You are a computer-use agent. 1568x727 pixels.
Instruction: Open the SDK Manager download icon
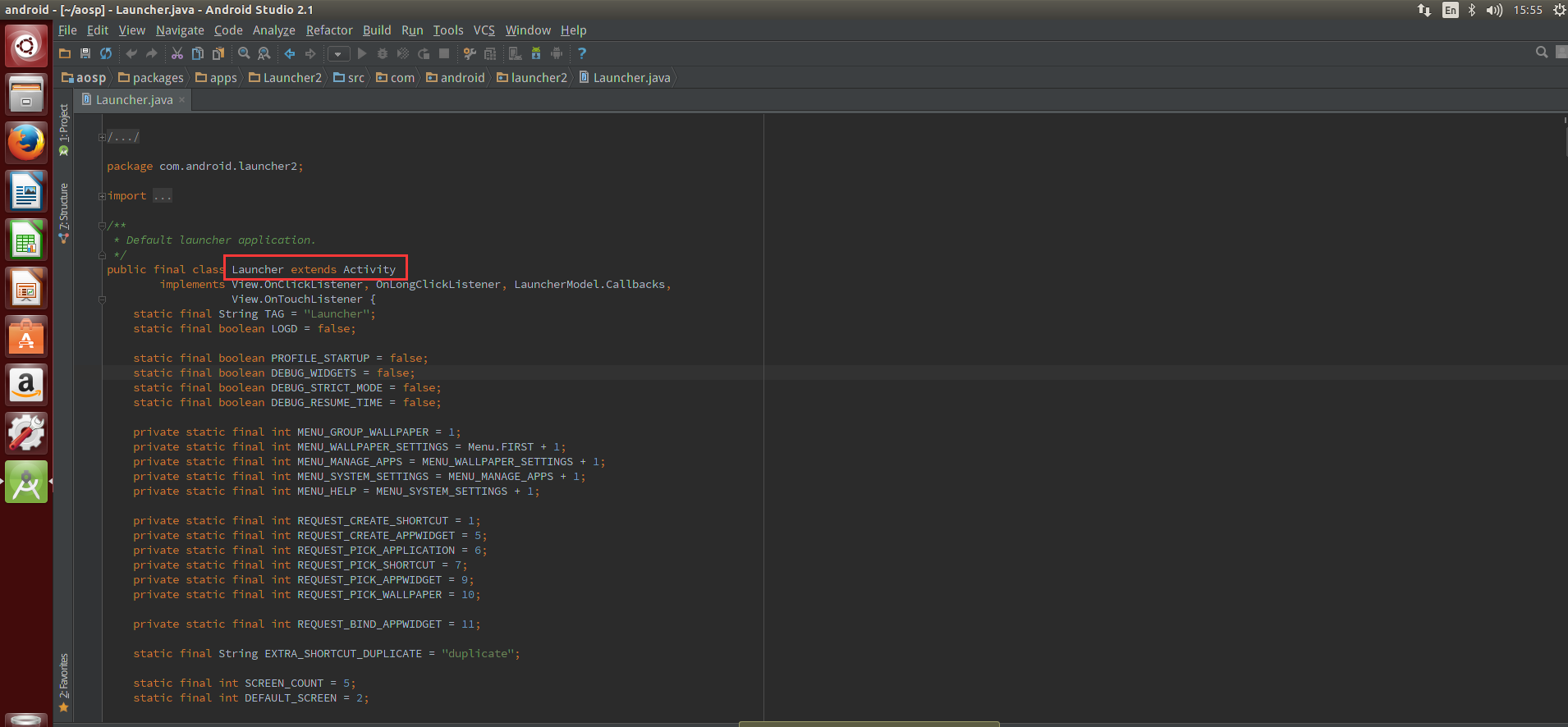536,53
